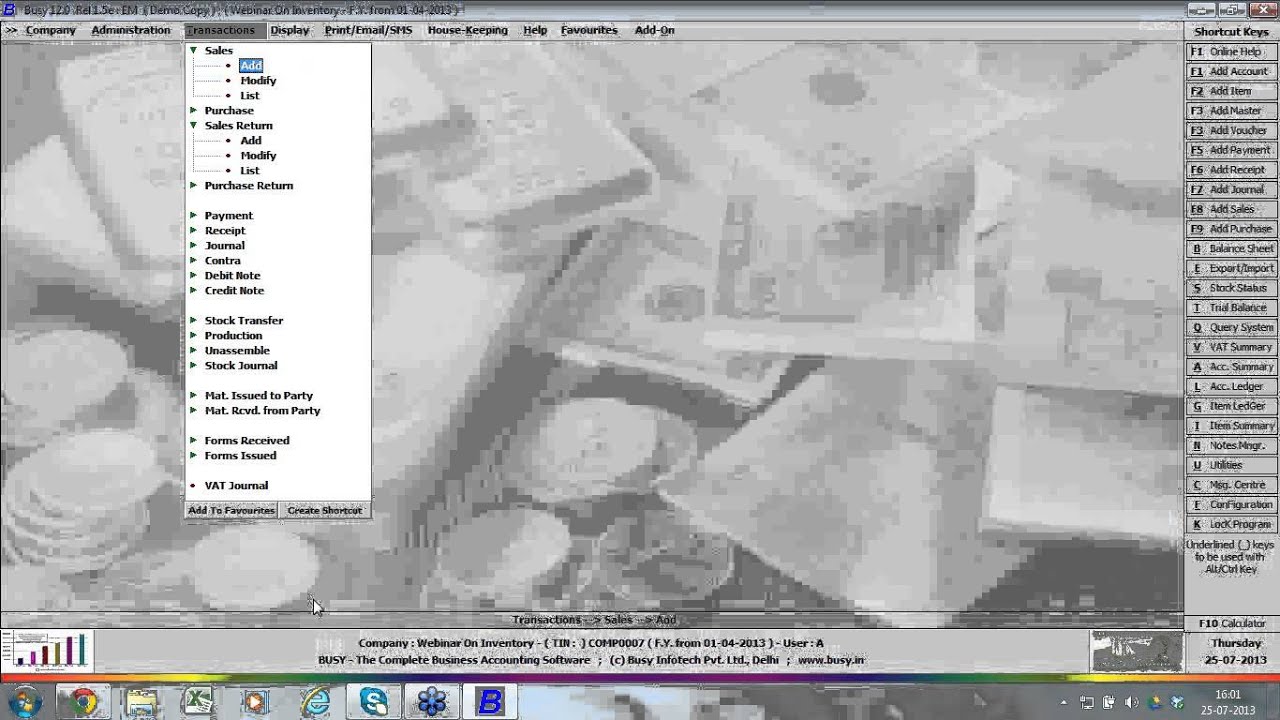Screen dimensions: 1280x720
Task: Open VAT Journal entry
Action: point(236,485)
